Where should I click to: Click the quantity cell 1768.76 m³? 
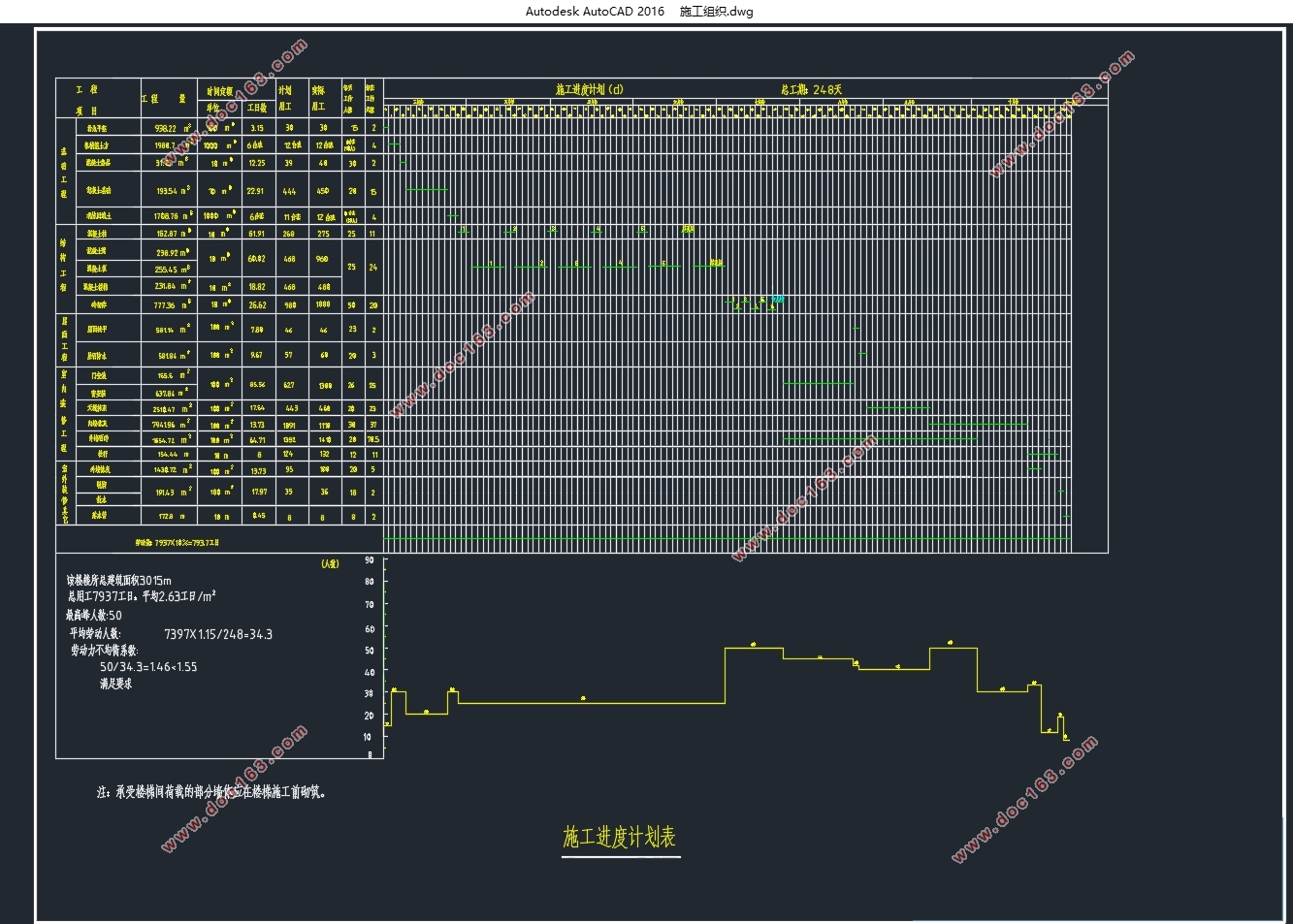tap(173, 216)
